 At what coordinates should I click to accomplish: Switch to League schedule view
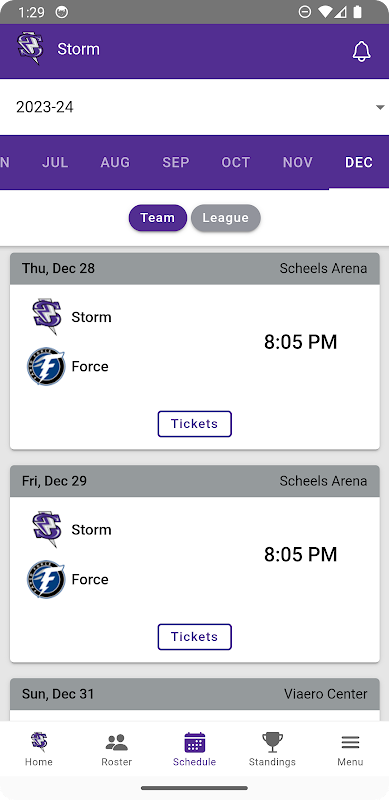[x=226, y=218]
